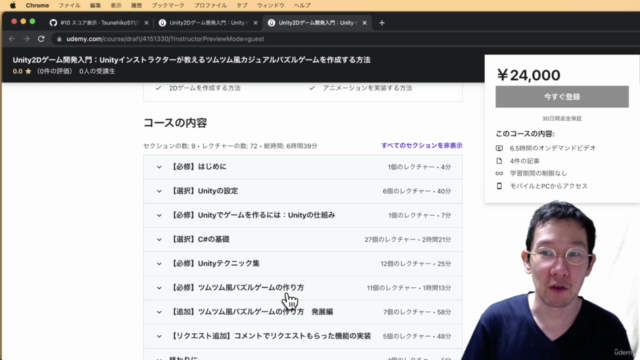Click the rating star icon
Image resolution: width=640 pixels, height=360 pixels.
point(28,71)
